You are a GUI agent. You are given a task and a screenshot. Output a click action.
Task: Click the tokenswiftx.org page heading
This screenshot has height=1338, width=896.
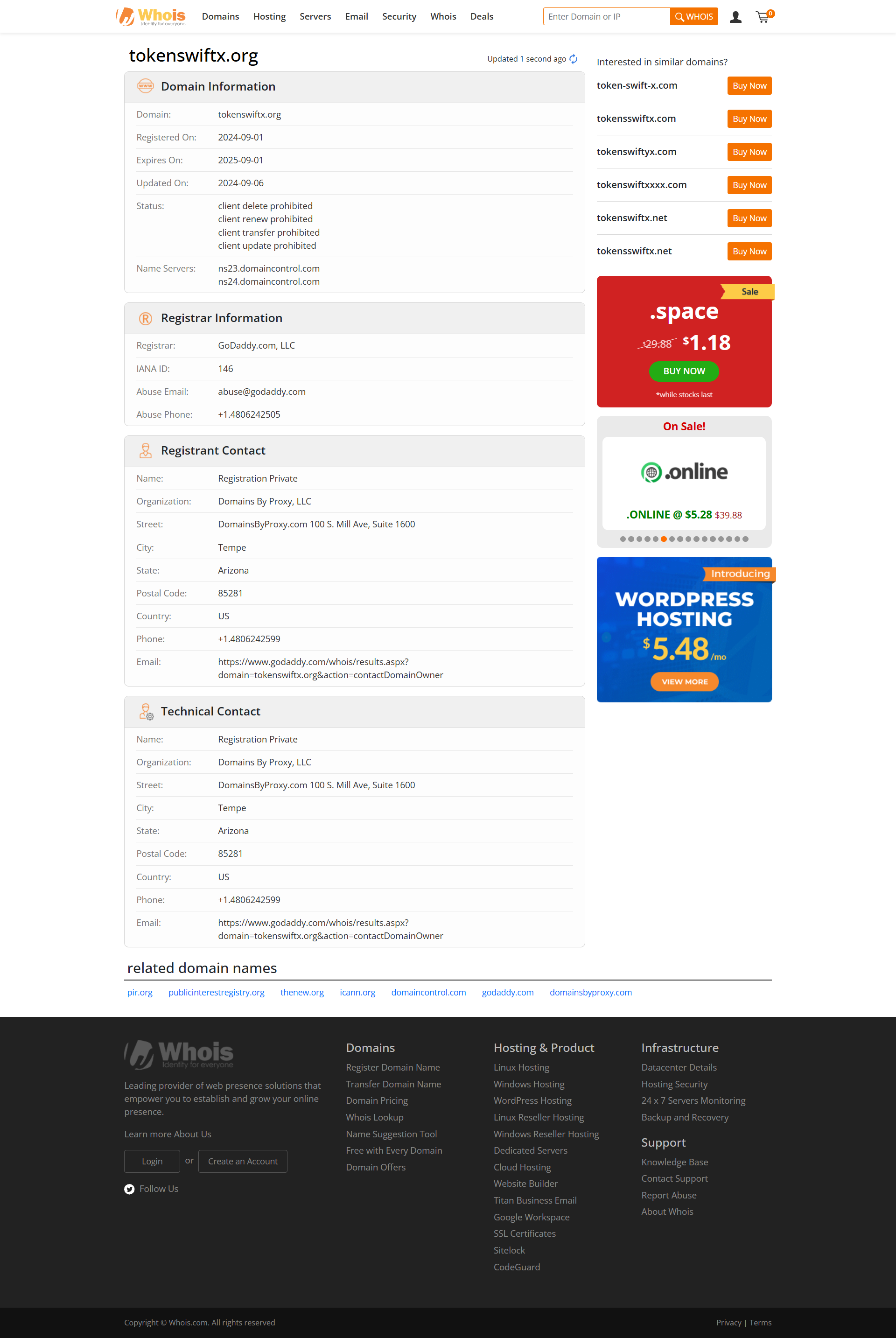point(194,56)
